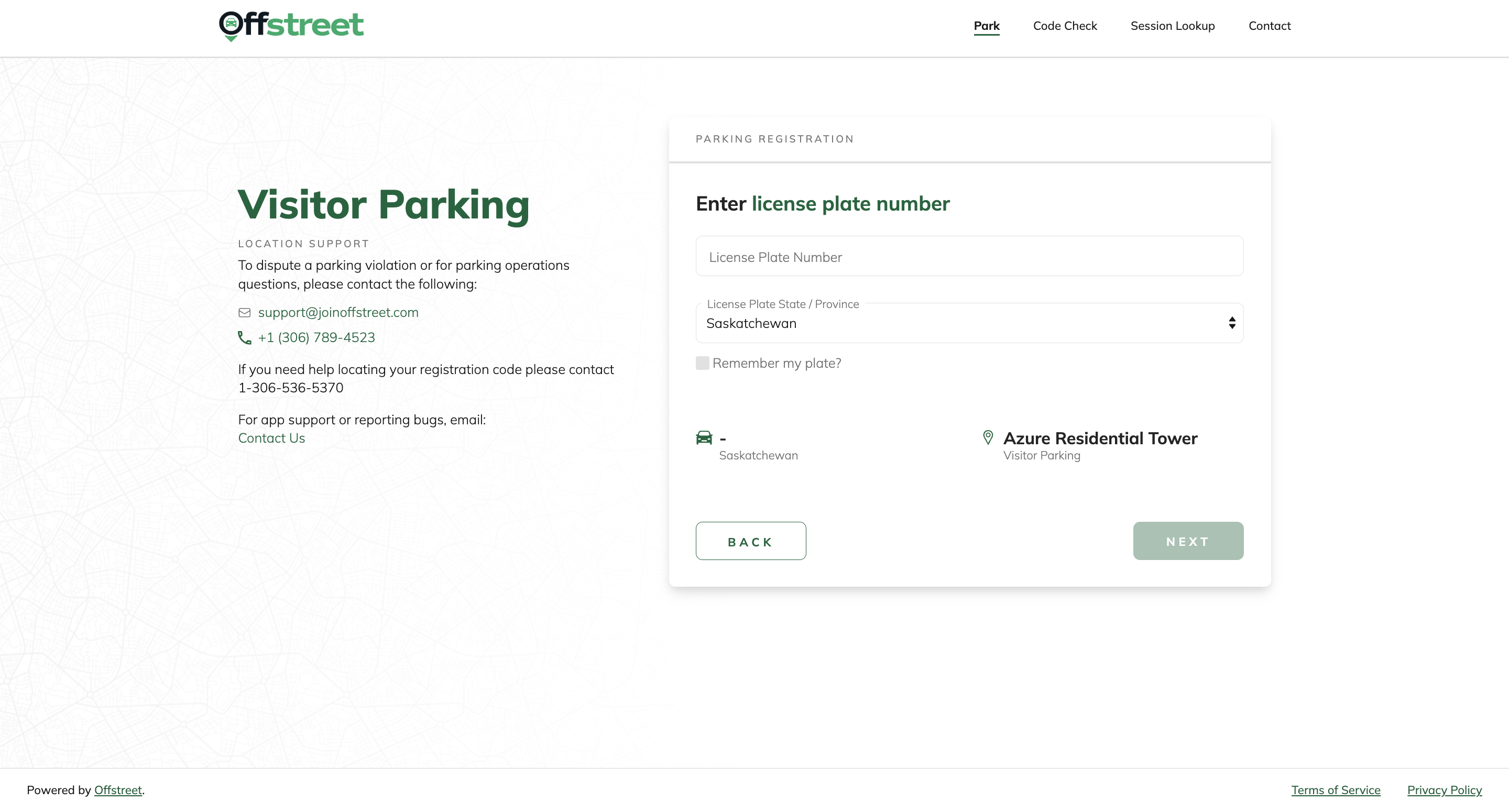Click the select arrows on province field
The width and height of the screenshot is (1509, 812).
click(1231, 323)
